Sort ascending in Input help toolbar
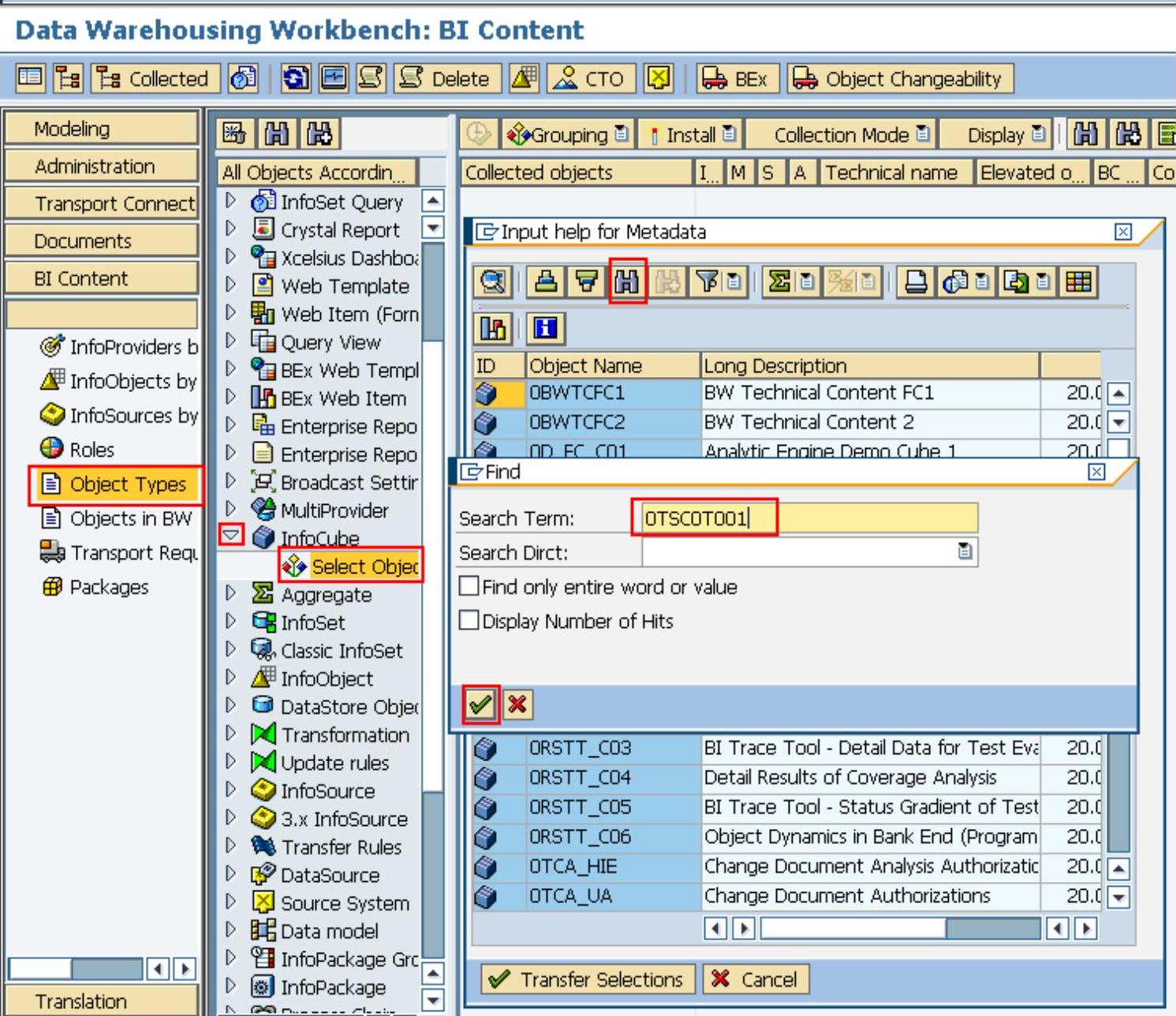The height and width of the screenshot is (1016, 1176). (546, 282)
